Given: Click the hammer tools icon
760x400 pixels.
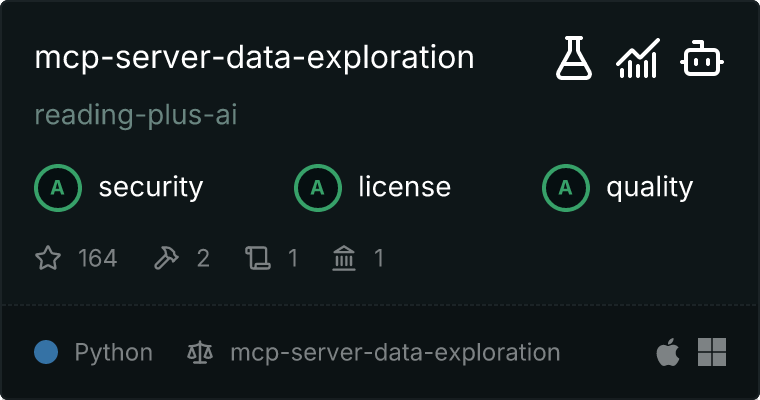Looking at the screenshot, I should click(166, 257).
